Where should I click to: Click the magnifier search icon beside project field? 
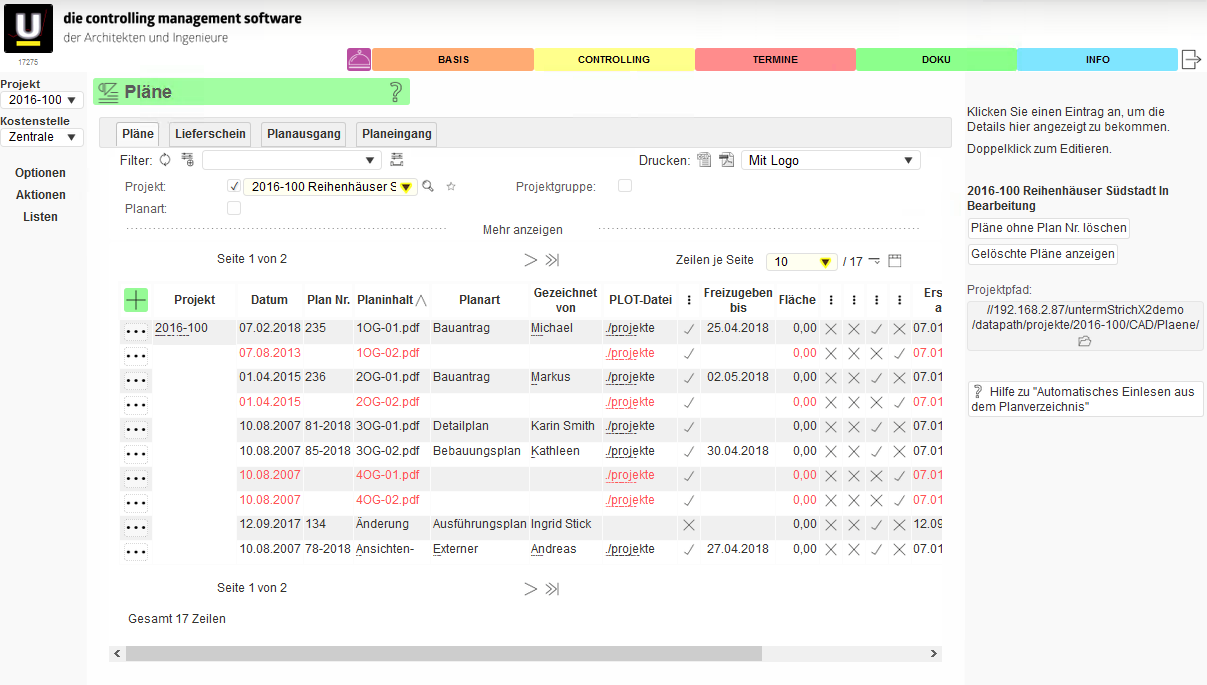click(428, 186)
